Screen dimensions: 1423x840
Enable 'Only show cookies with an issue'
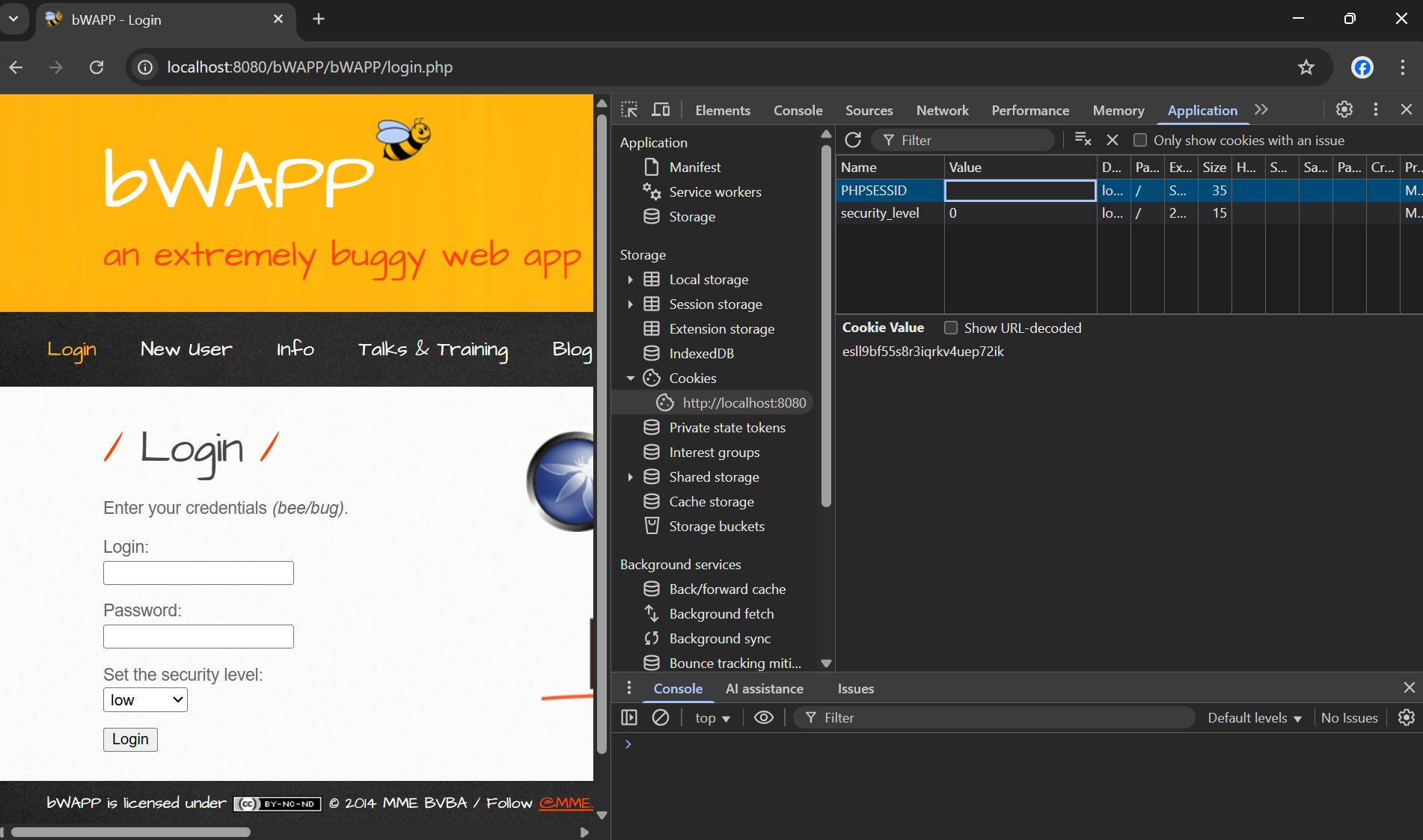point(1140,140)
